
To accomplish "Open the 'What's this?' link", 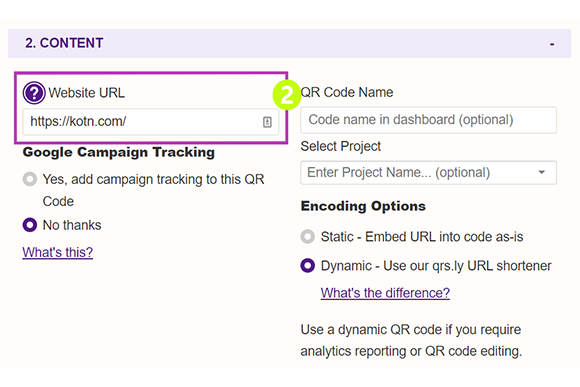I will 58,252.
